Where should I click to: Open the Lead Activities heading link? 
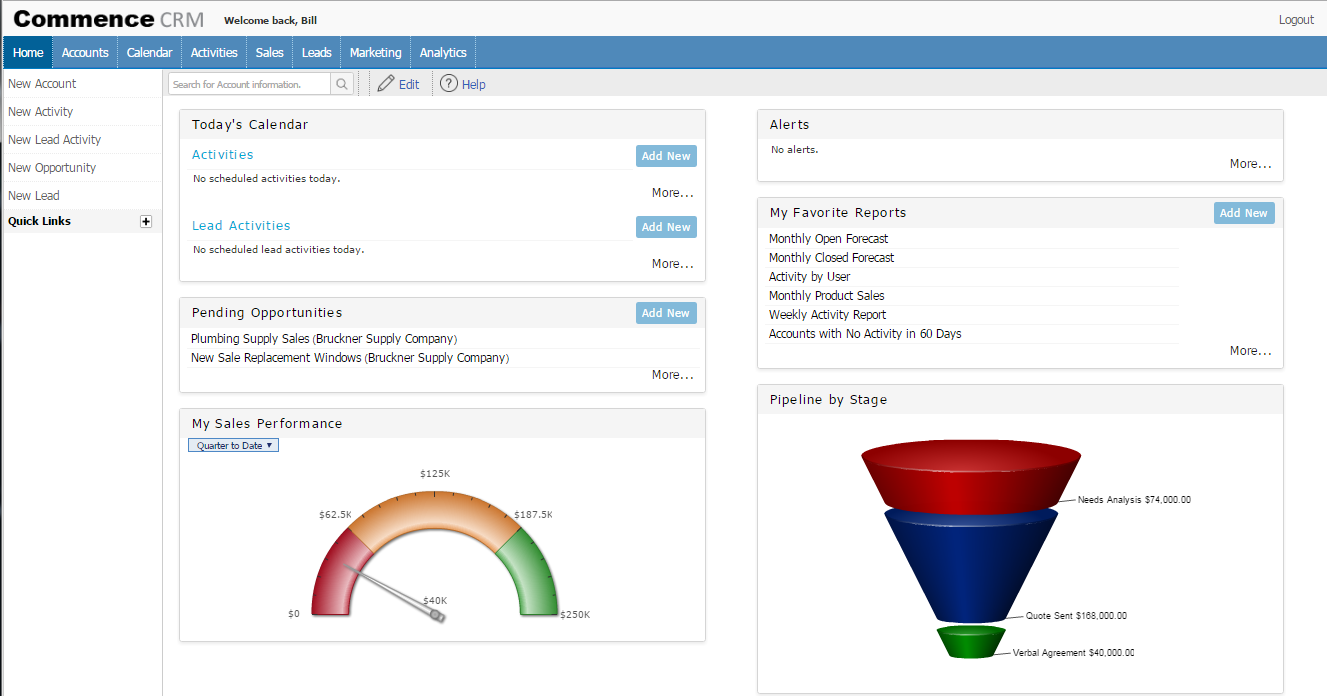tap(241, 226)
